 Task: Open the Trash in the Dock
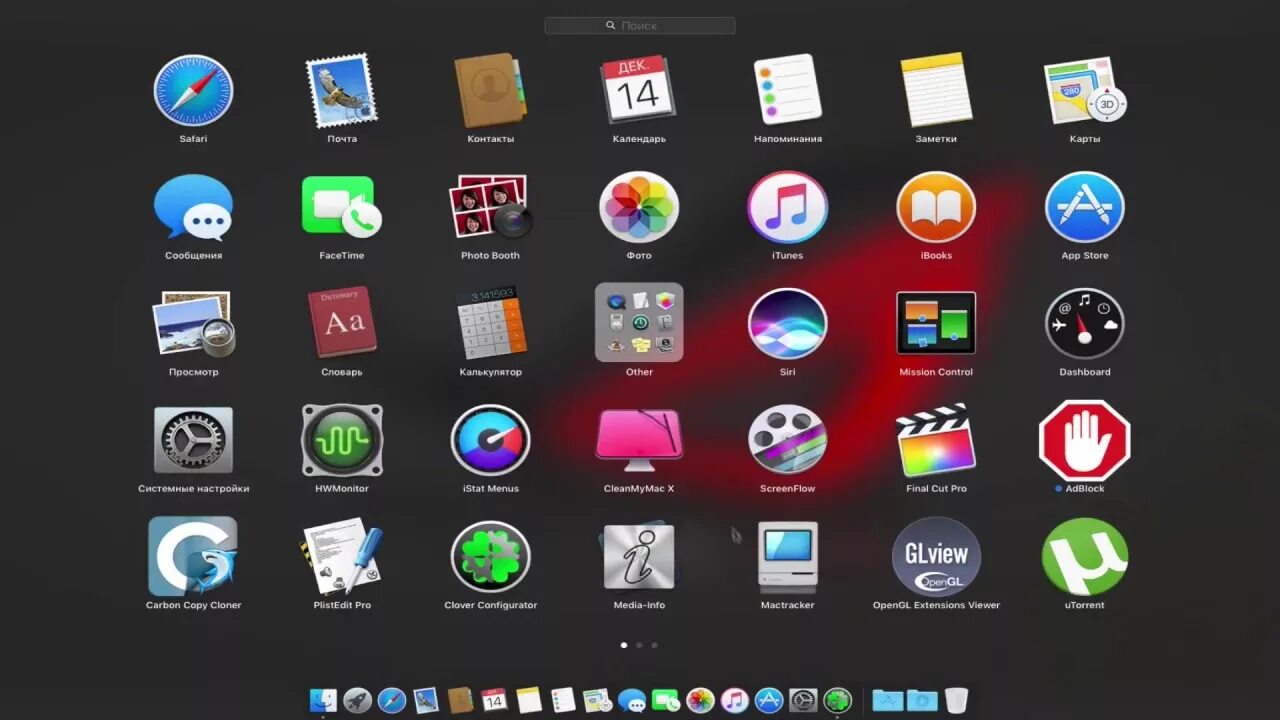tap(956, 700)
